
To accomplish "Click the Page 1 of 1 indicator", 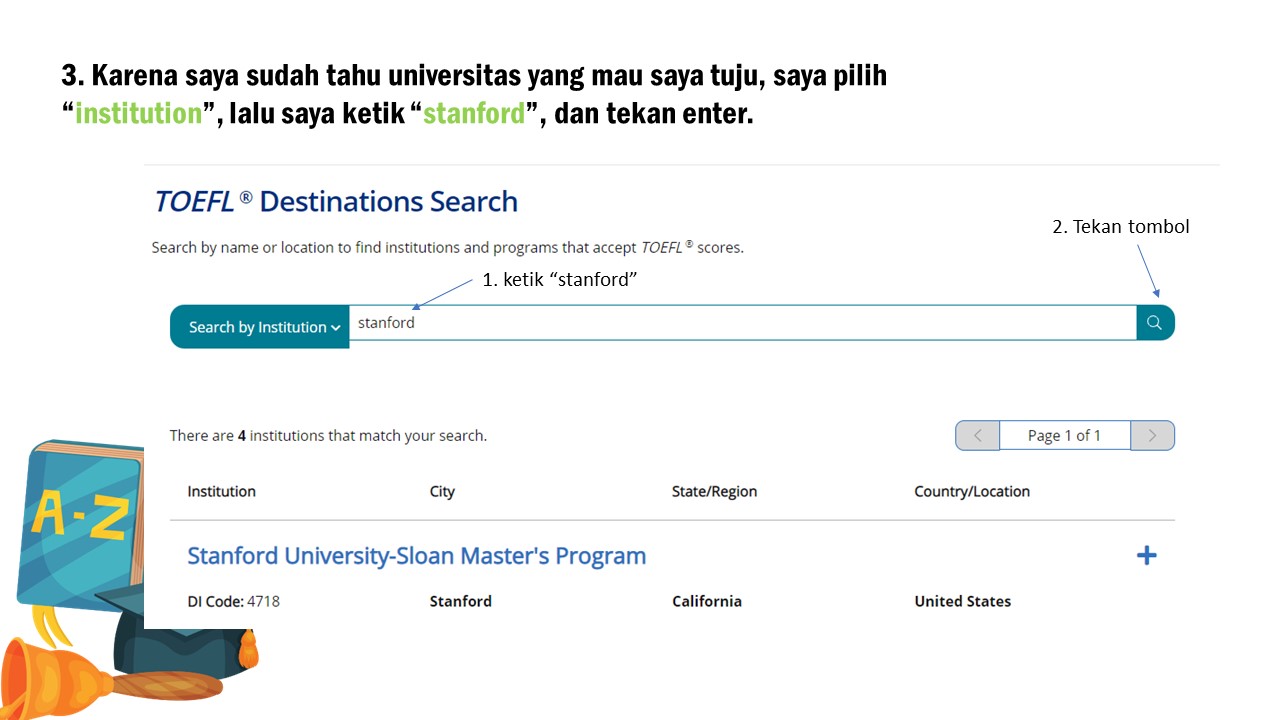I will tap(1065, 435).
